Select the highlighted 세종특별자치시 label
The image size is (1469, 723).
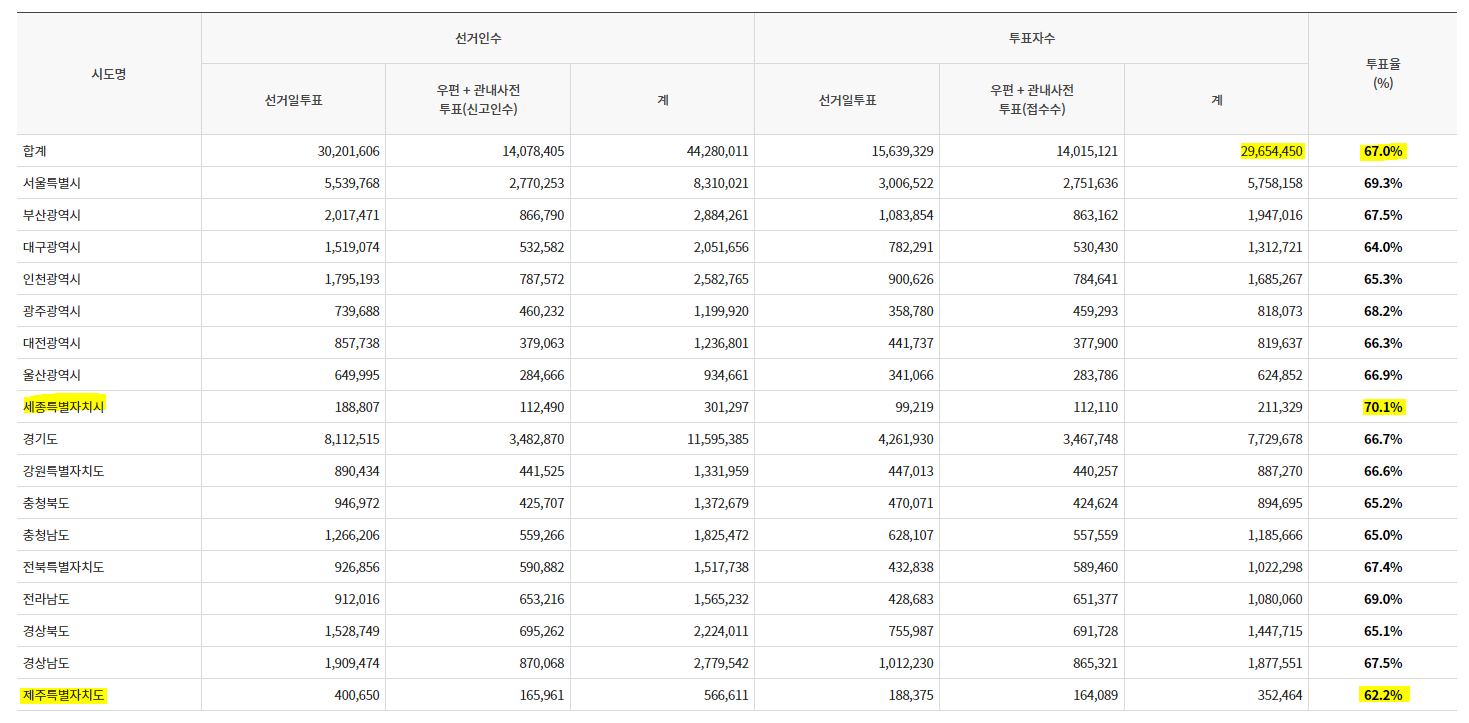coord(64,407)
